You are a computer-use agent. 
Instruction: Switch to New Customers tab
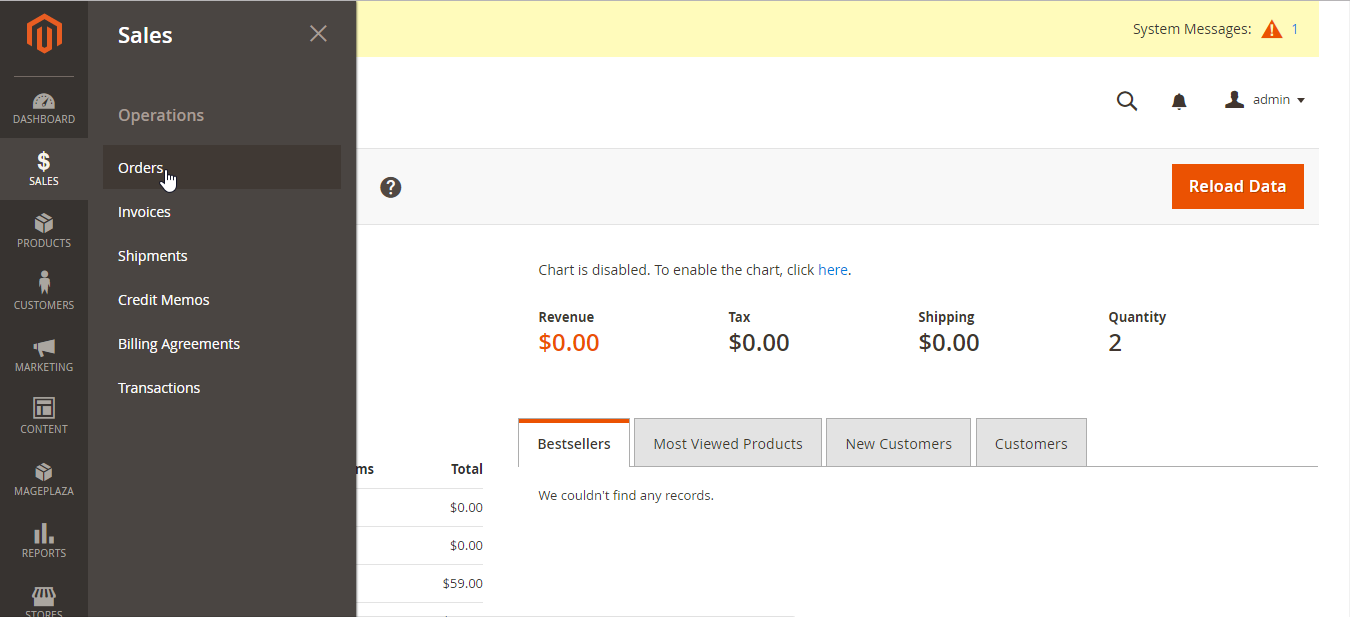(898, 443)
